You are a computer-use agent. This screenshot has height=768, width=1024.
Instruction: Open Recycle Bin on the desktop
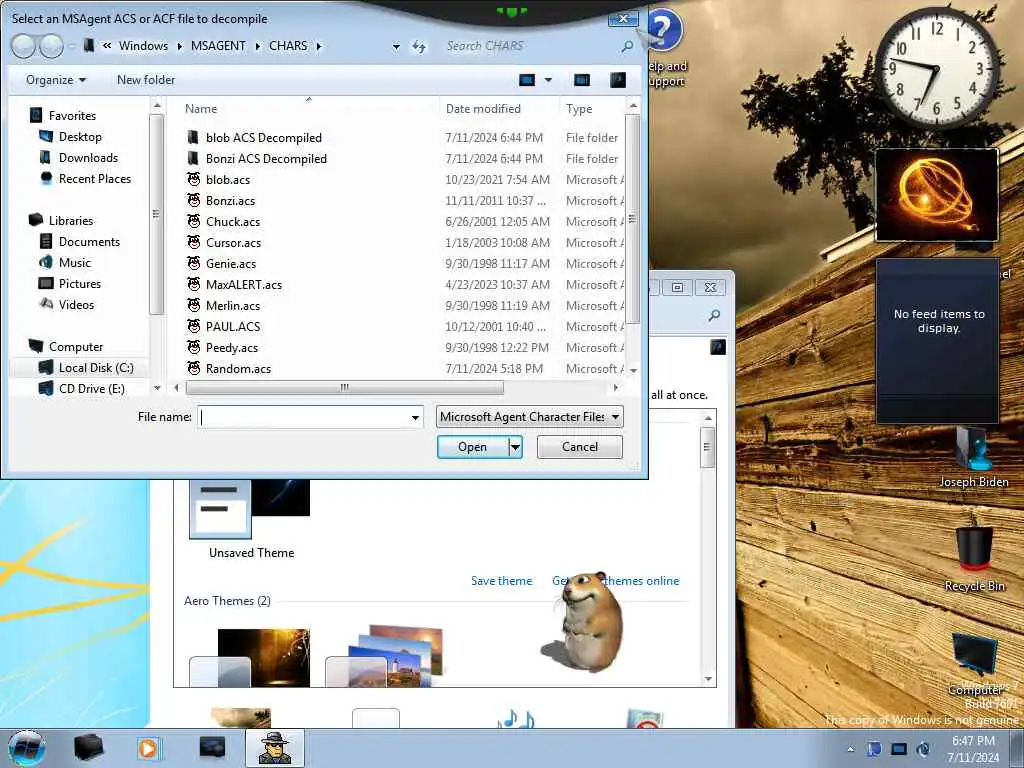pos(974,551)
